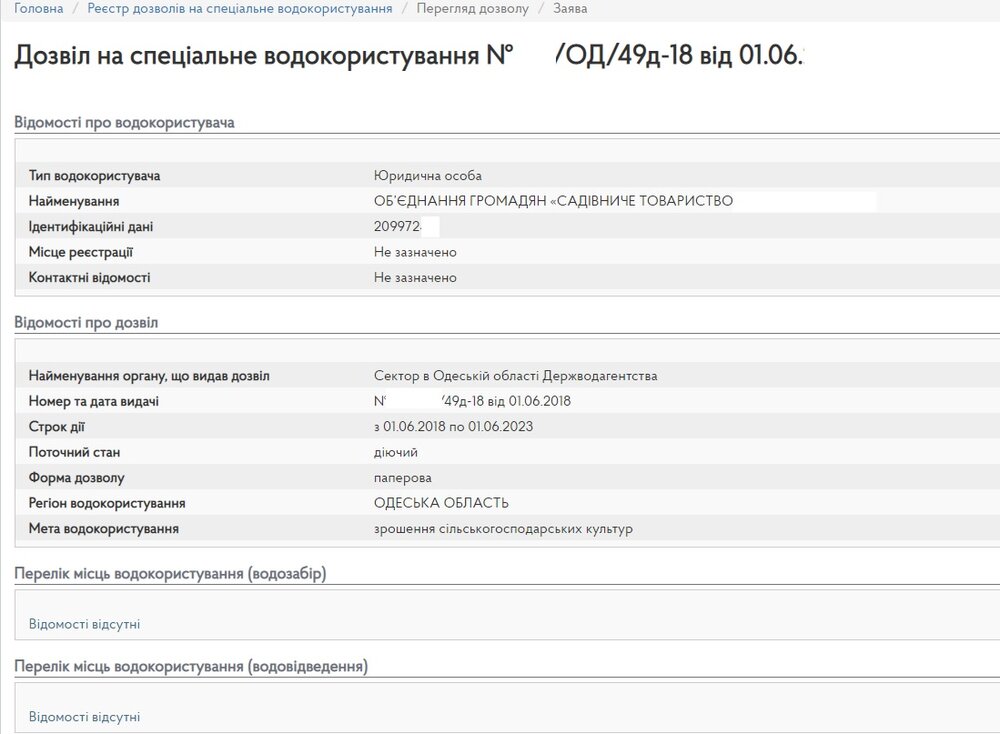Click Відомості відсутні under водозабір section
This screenshot has height=734, width=1000.
point(84,624)
